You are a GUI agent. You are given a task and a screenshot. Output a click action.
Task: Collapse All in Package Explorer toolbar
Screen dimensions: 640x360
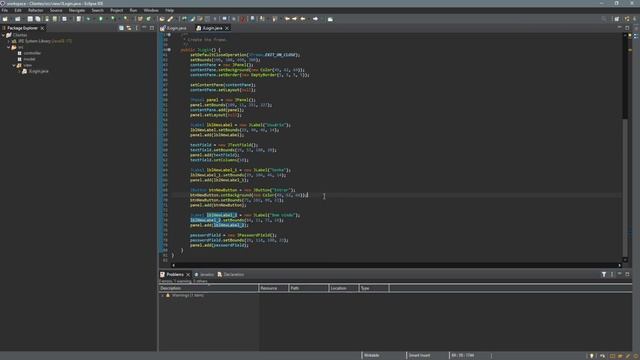(121, 28)
